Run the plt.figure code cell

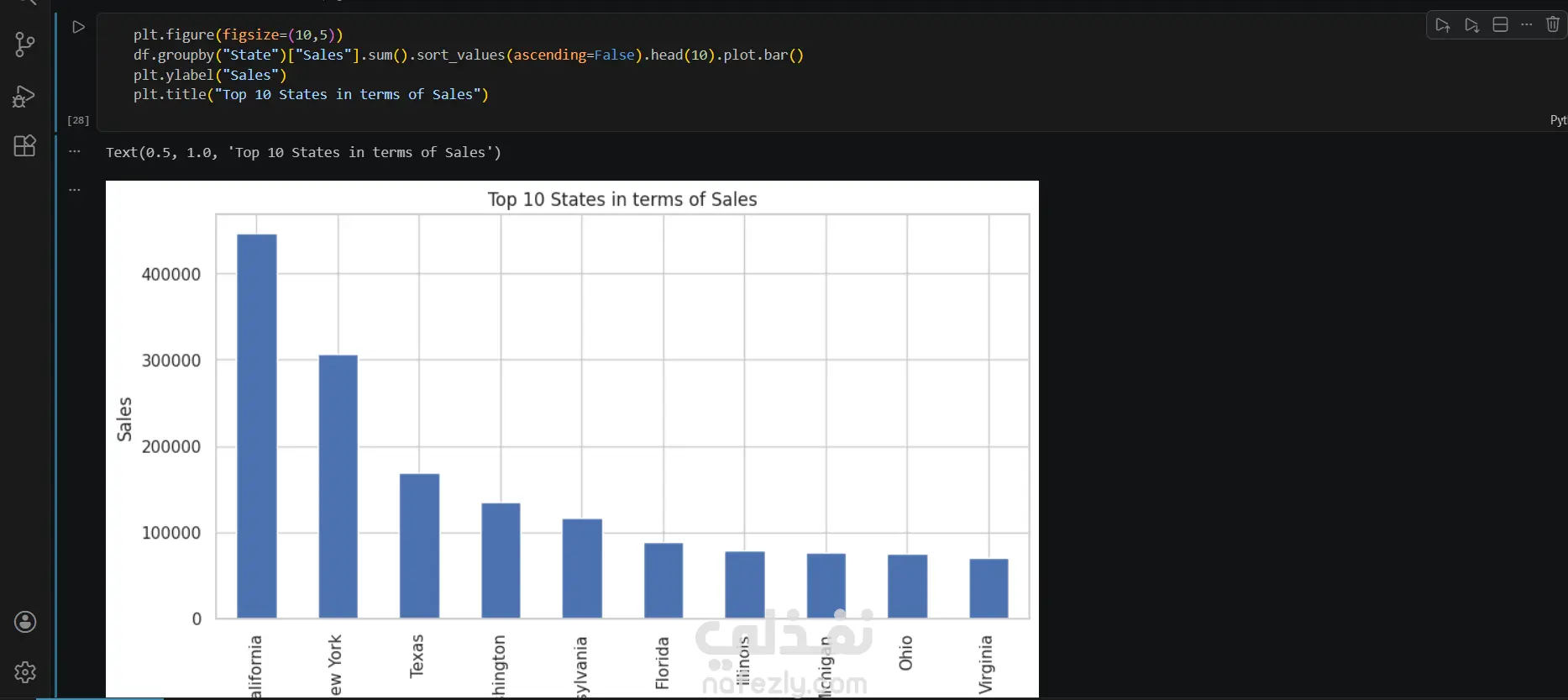(78, 27)
